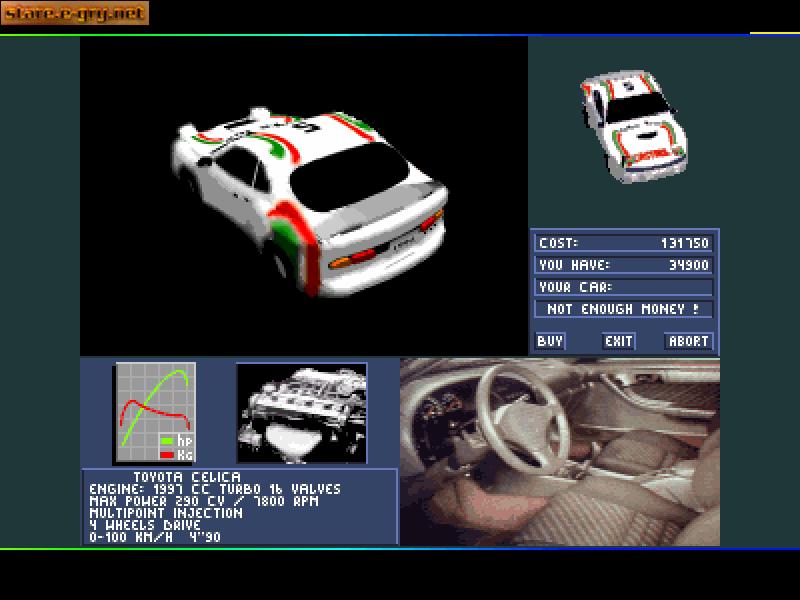Click the EXIT button
Viewport: 800px width, 600px height.
point(618,341)
